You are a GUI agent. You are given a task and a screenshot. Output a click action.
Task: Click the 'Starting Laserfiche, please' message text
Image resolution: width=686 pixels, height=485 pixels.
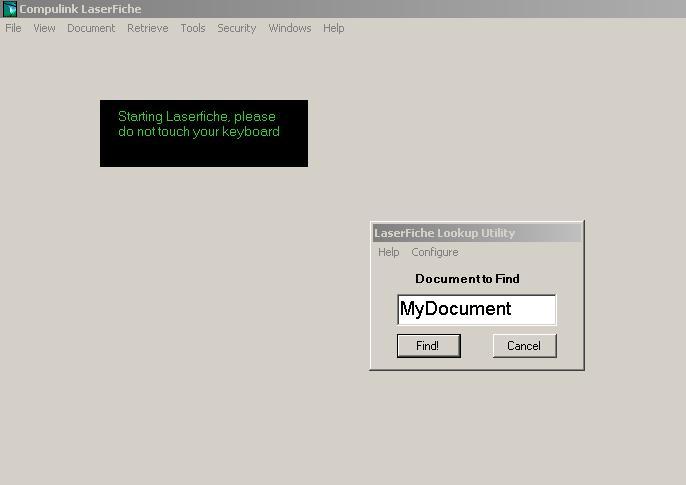click(197, 117)
